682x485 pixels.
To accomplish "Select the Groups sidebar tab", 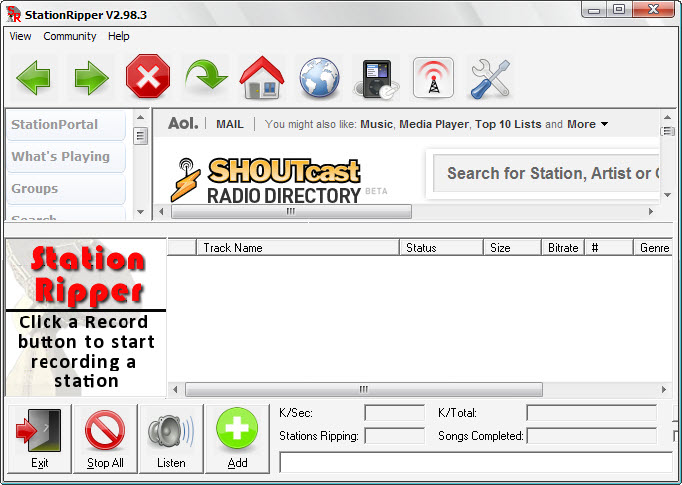I will (x=66, y=189).
